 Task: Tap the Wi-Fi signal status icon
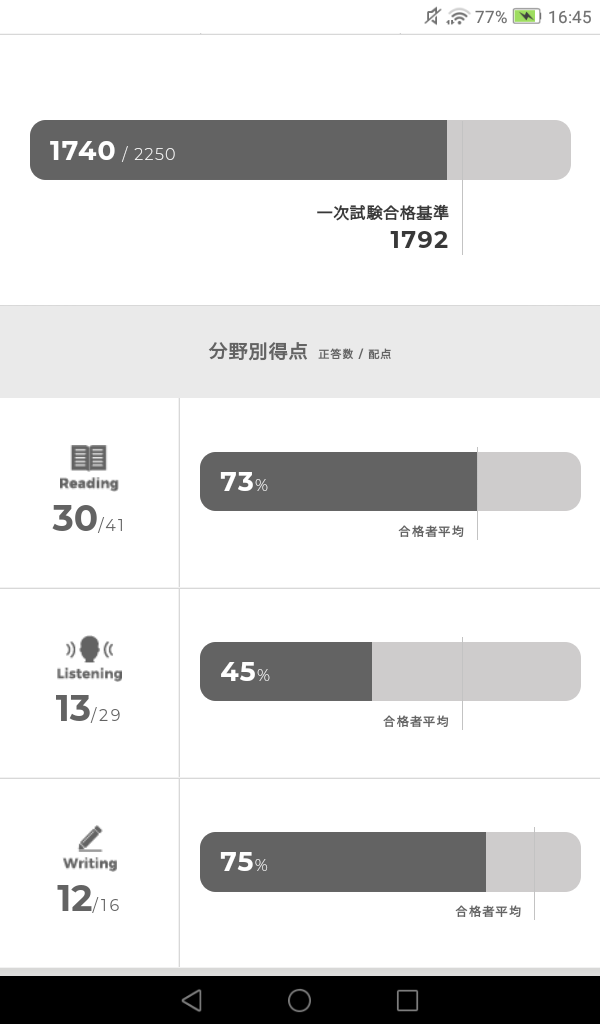tap(458, 16)
